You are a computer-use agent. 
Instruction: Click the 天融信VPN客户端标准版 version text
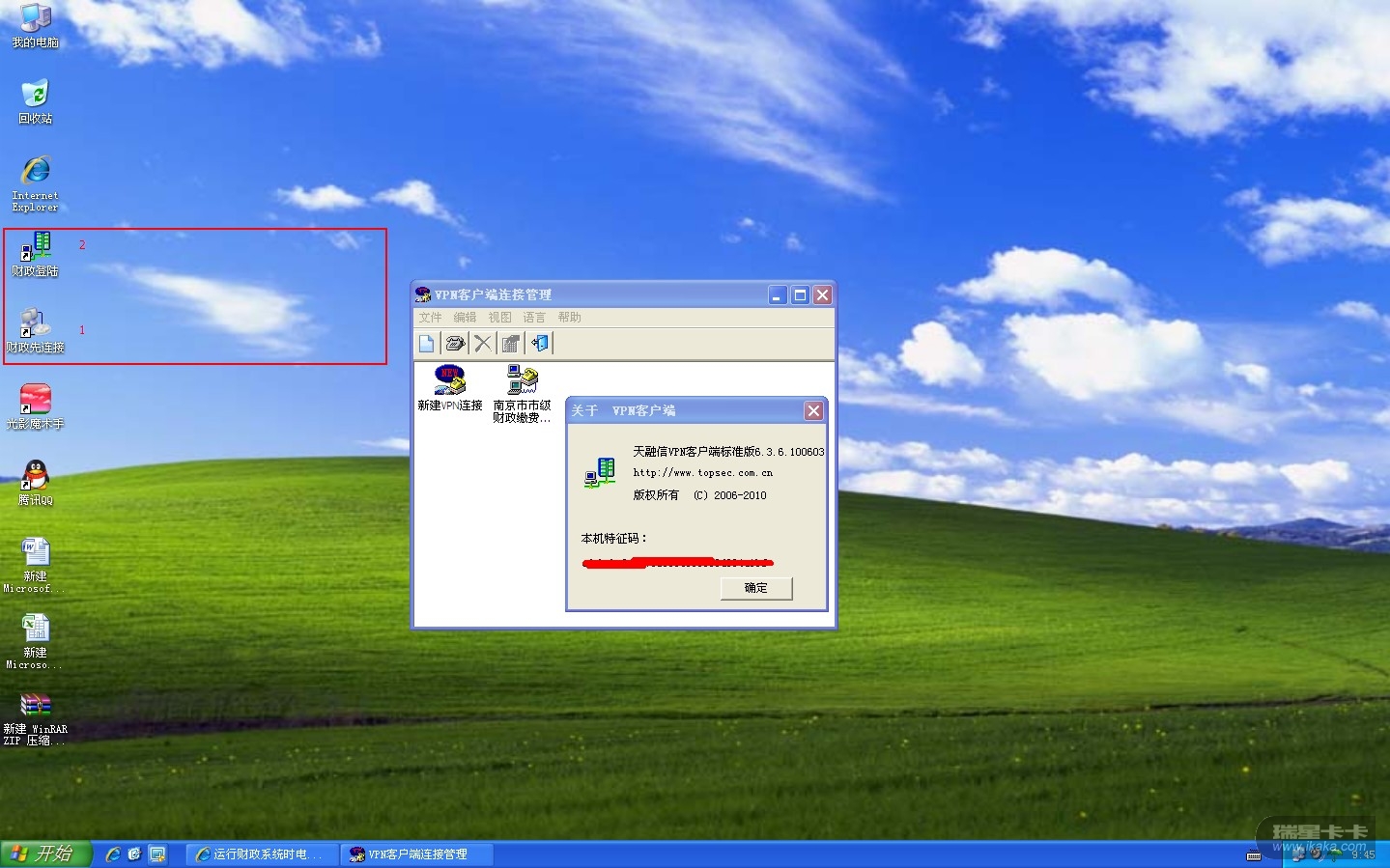(728, 452)
